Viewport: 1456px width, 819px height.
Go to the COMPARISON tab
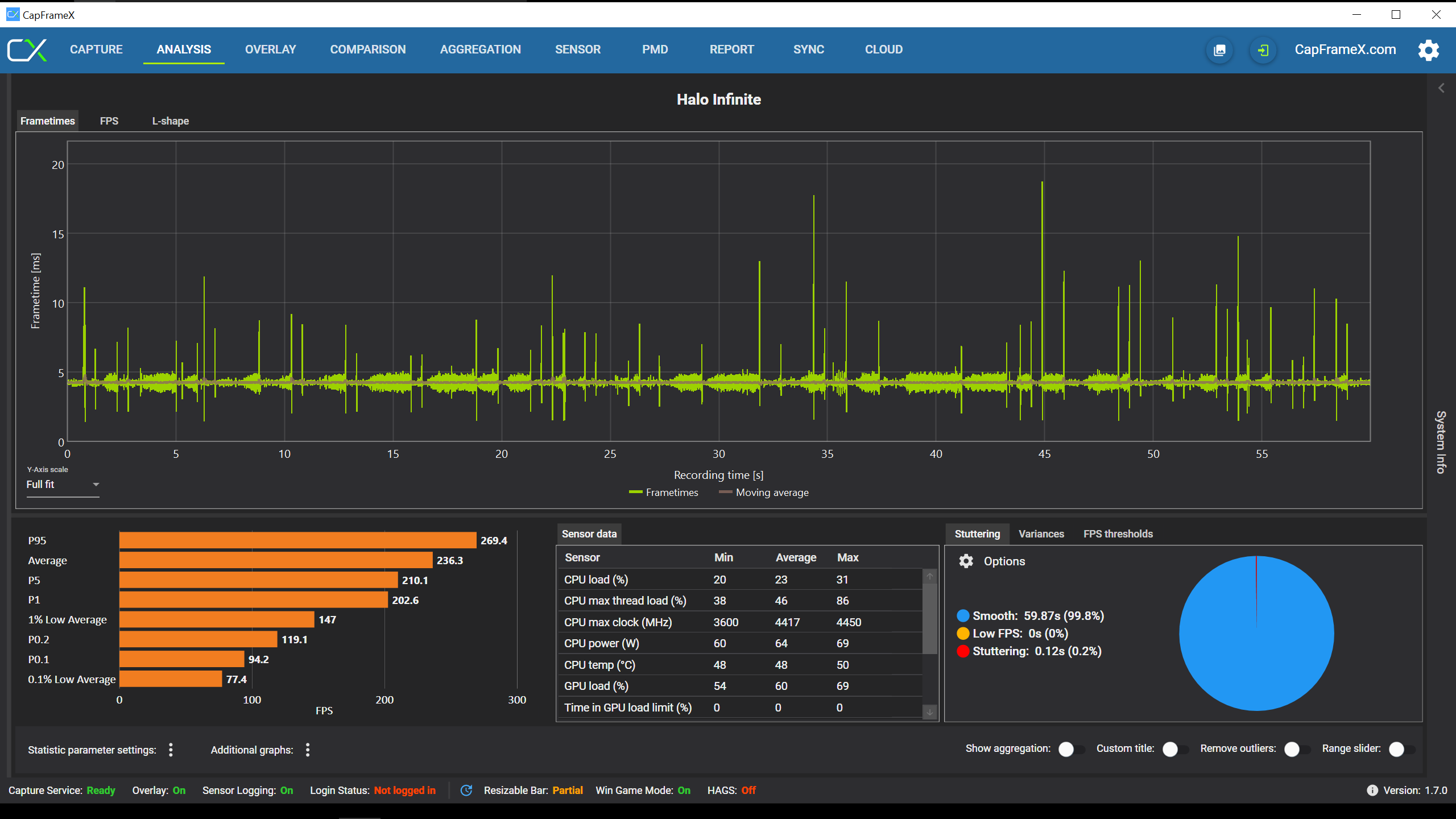[x=368, y=49]
